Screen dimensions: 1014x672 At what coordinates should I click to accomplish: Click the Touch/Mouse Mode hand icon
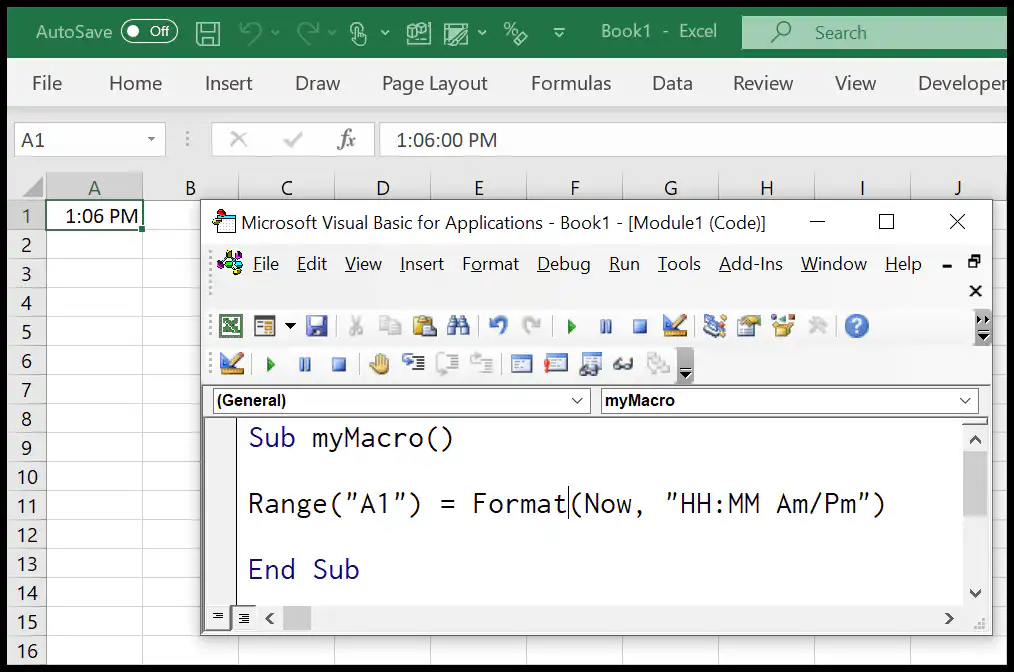click(358, 33)
